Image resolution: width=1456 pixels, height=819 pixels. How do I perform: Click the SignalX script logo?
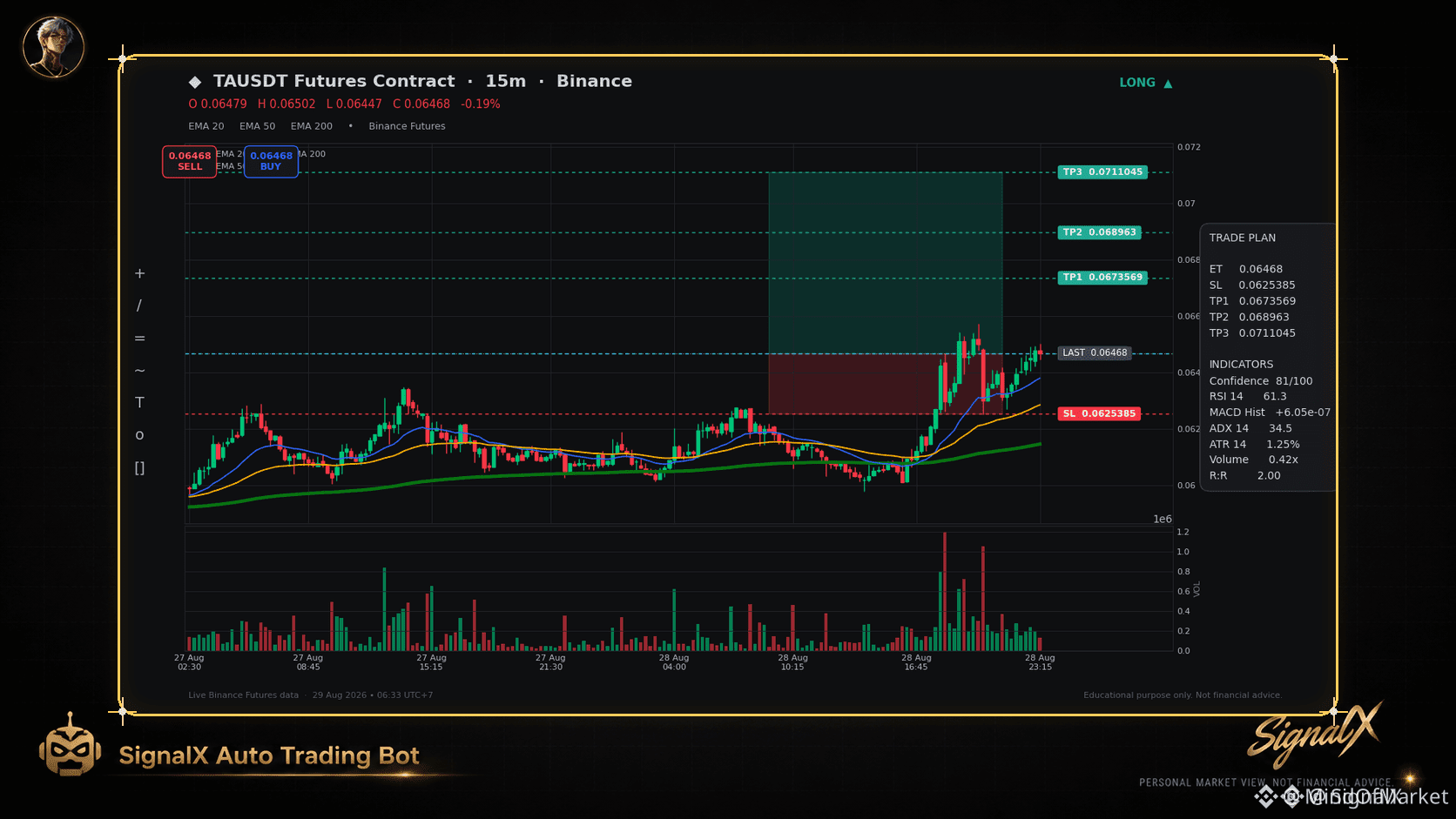coord(1314,735)
